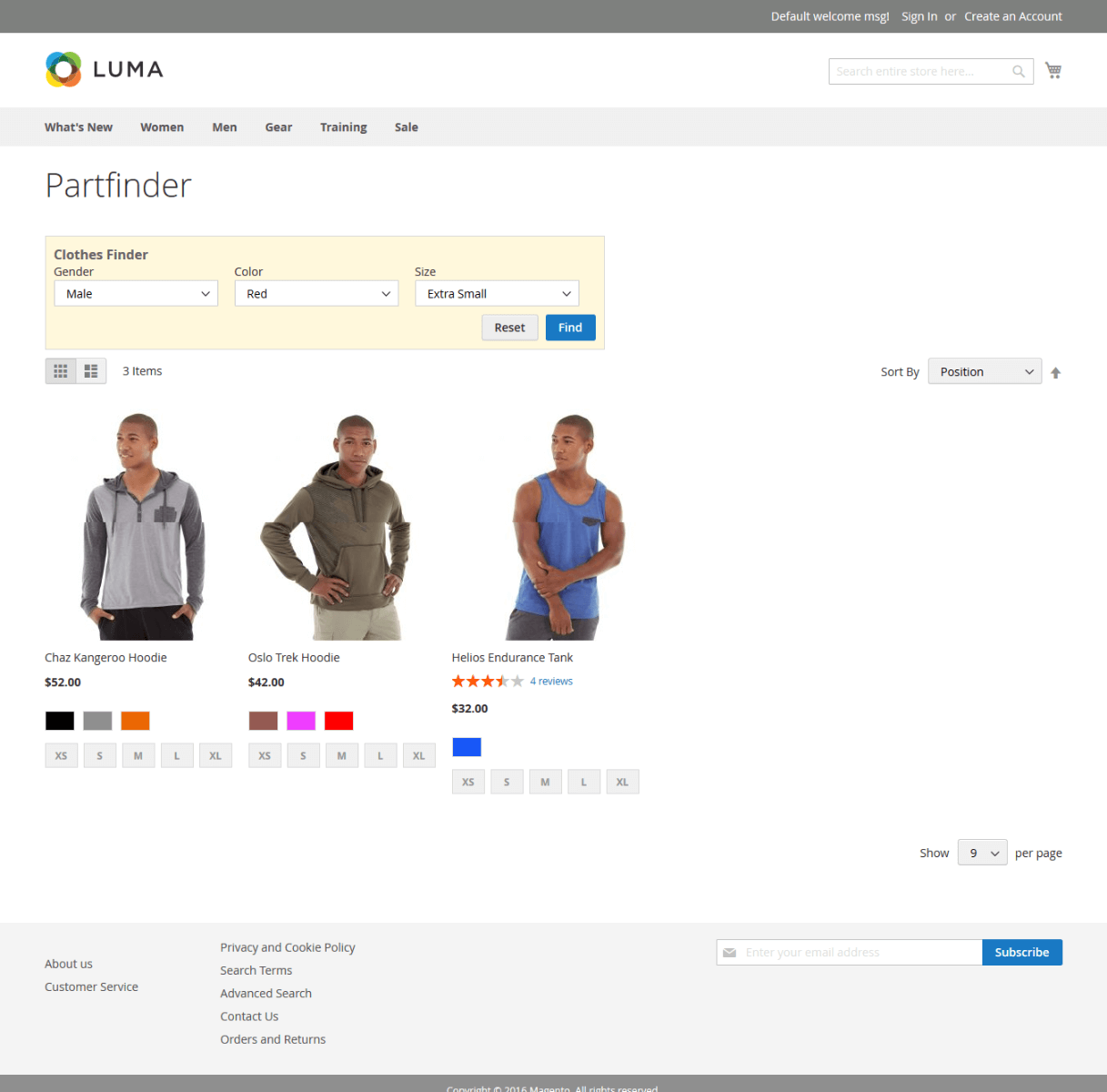Select size M for Oslo Trek Hoodie

(342, 756)
